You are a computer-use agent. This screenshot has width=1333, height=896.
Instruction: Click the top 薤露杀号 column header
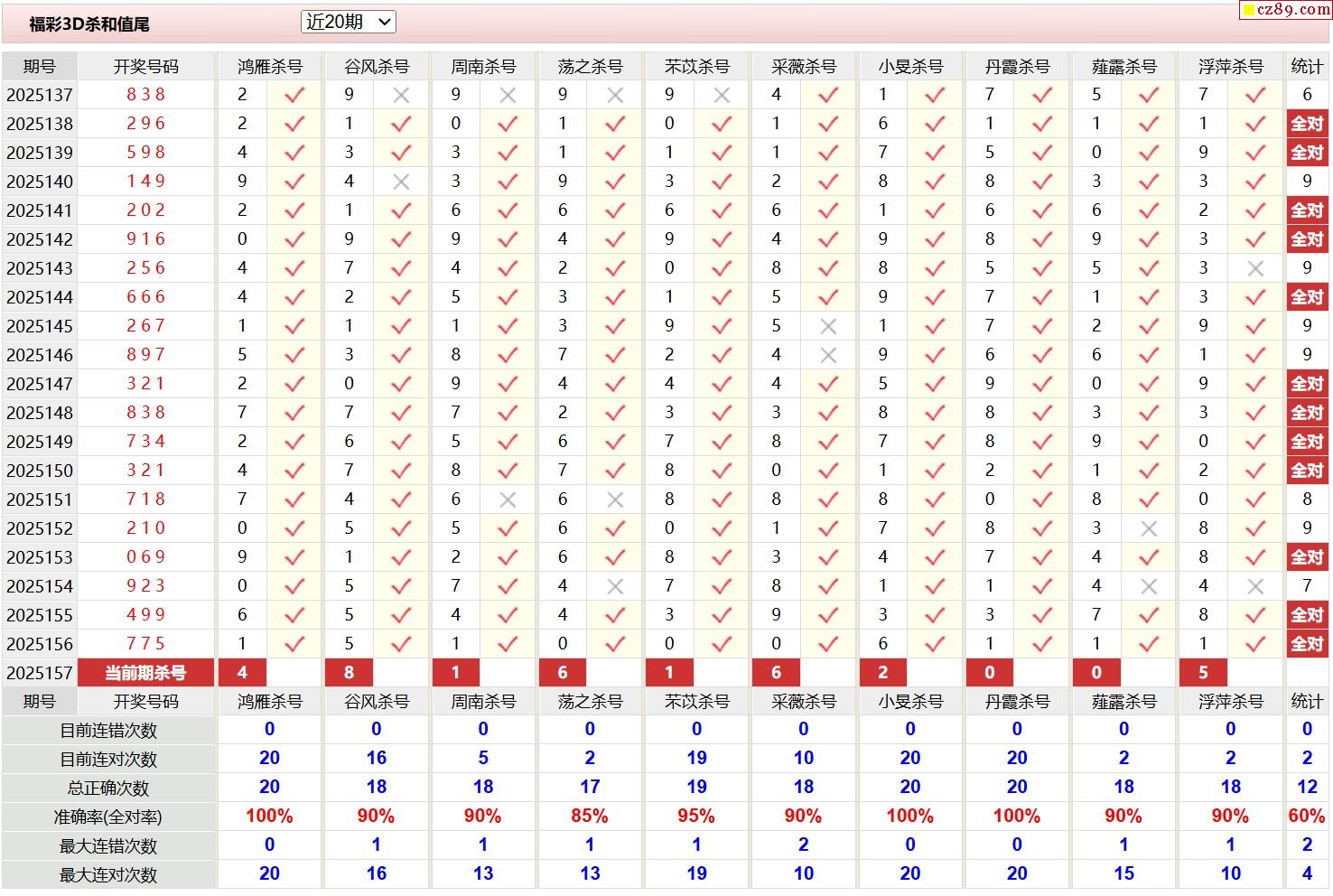(x=1124, y=66)
